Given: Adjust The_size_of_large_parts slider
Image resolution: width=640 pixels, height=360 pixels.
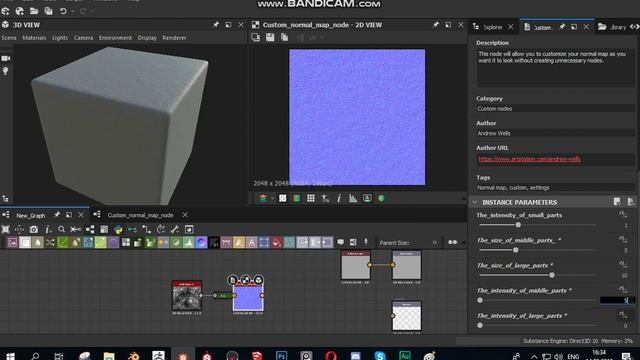Looking at the screenshot, I should (537, 275).
